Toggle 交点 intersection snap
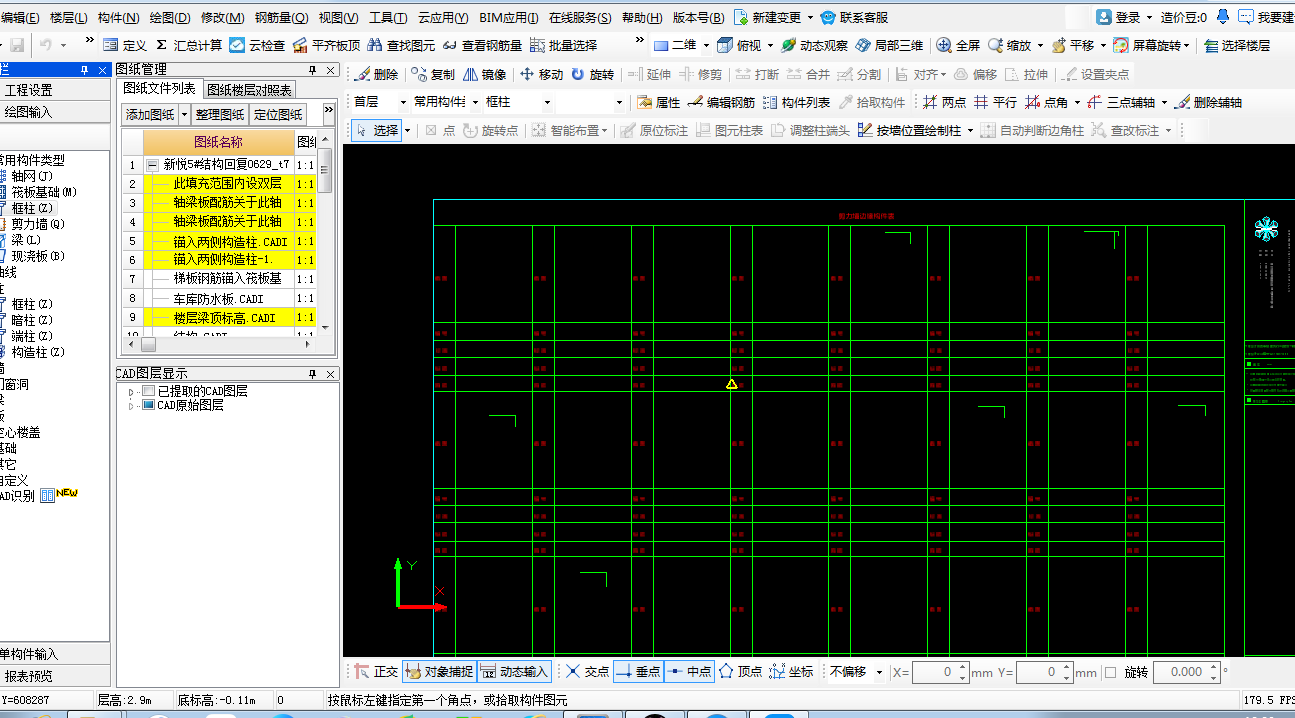This screenshot has height=718, width=1295. [x=588, y=672]
